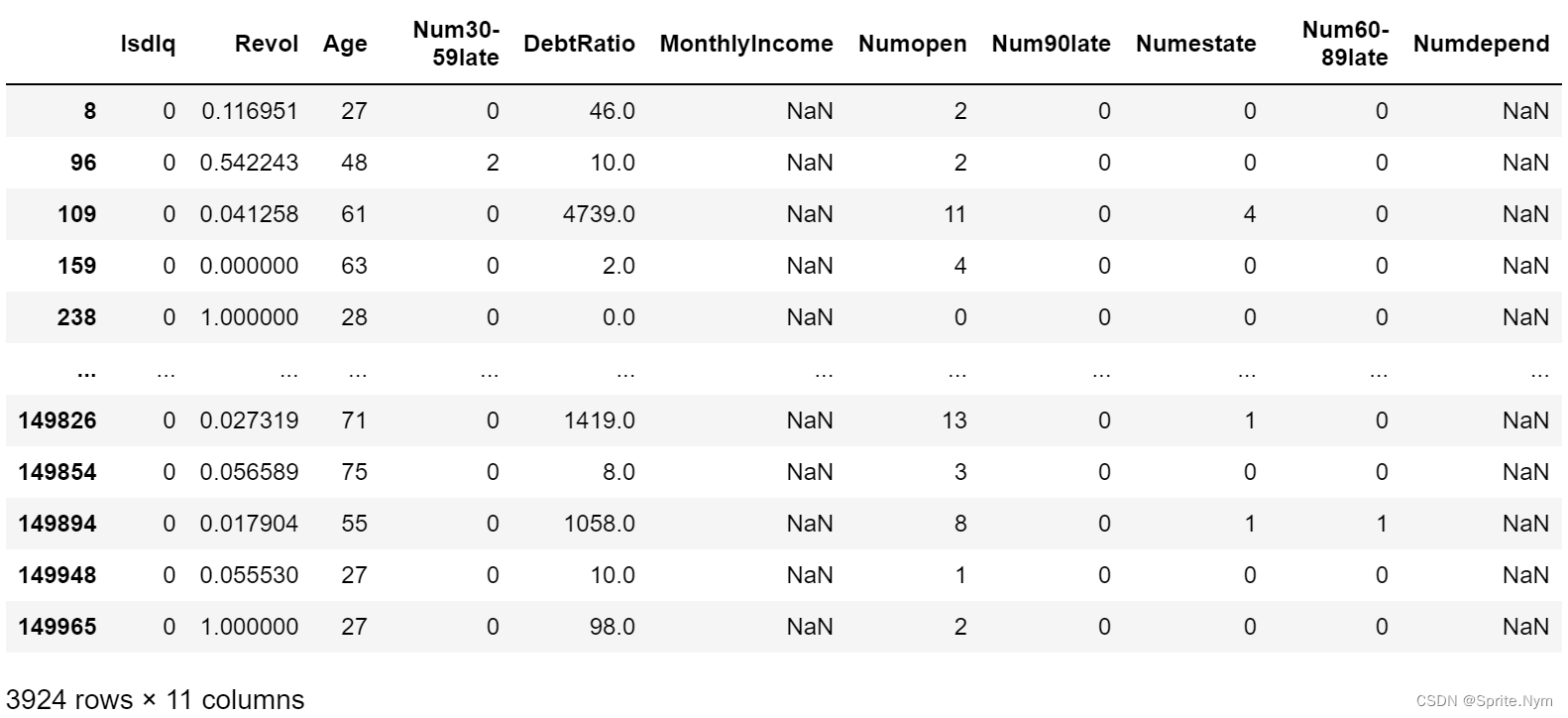
Task: Click the Num60-89late column header
Action: pyautogui.click(x=1345, y=44)
